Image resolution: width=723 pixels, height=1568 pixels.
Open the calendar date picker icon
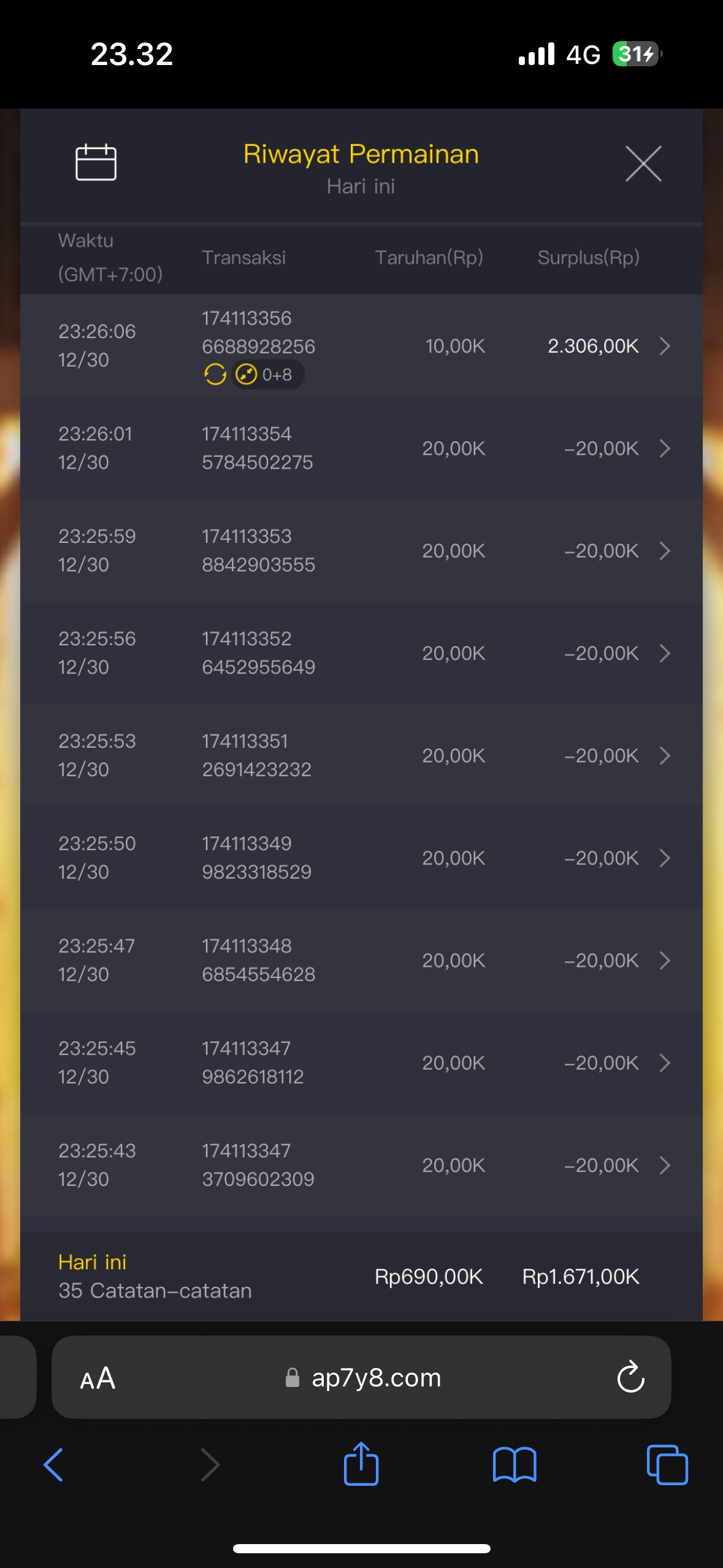96,163
